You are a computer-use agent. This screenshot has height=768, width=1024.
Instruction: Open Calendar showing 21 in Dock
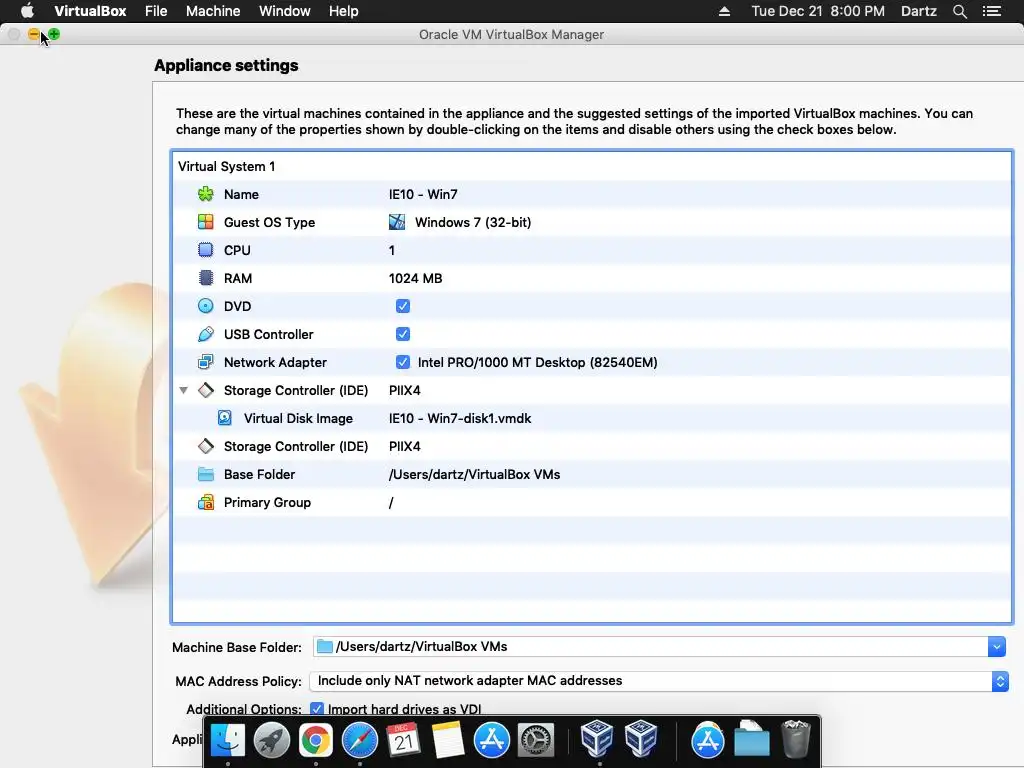(404, 740)
